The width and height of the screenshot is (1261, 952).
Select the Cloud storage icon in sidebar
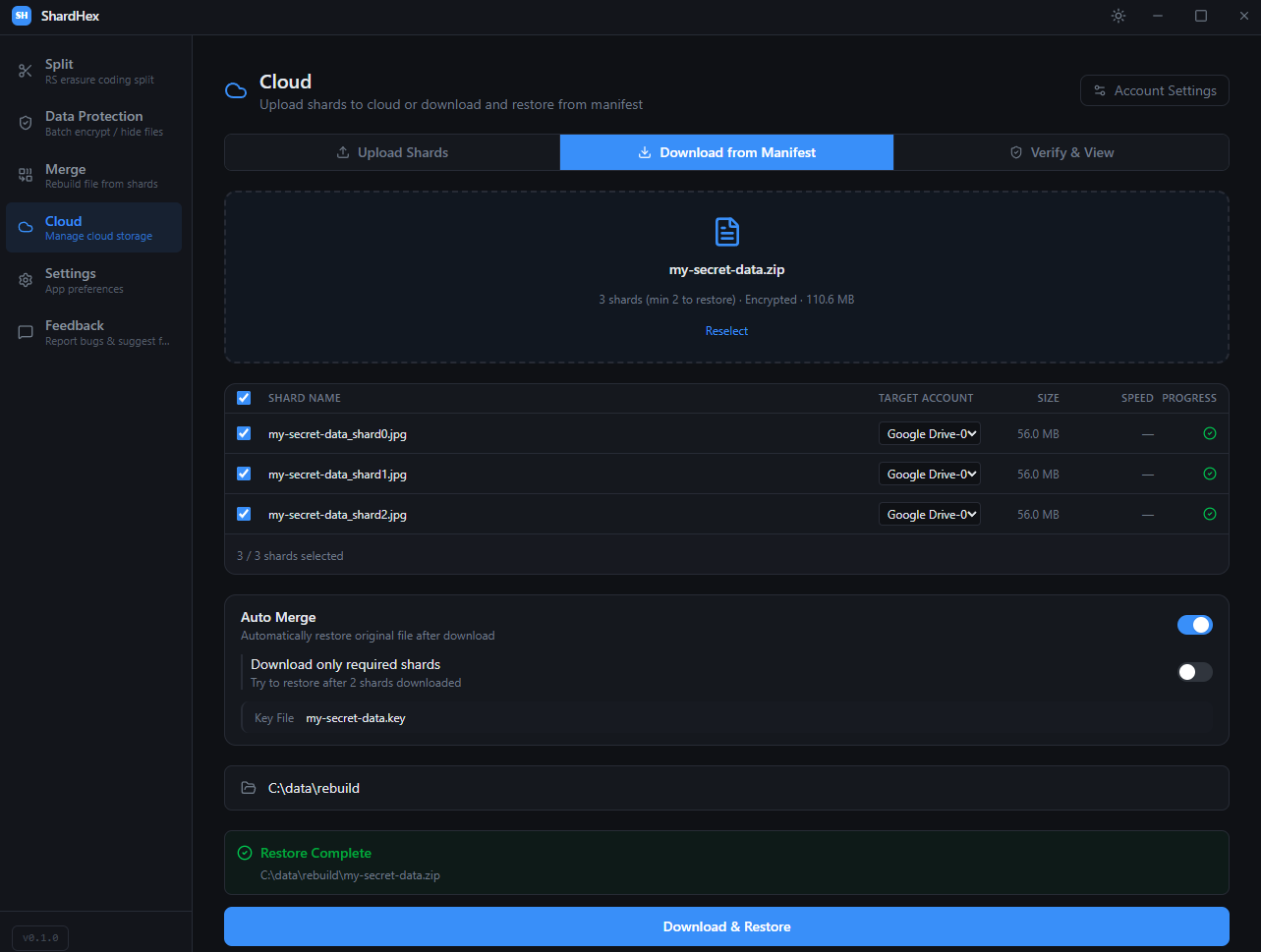25,227
